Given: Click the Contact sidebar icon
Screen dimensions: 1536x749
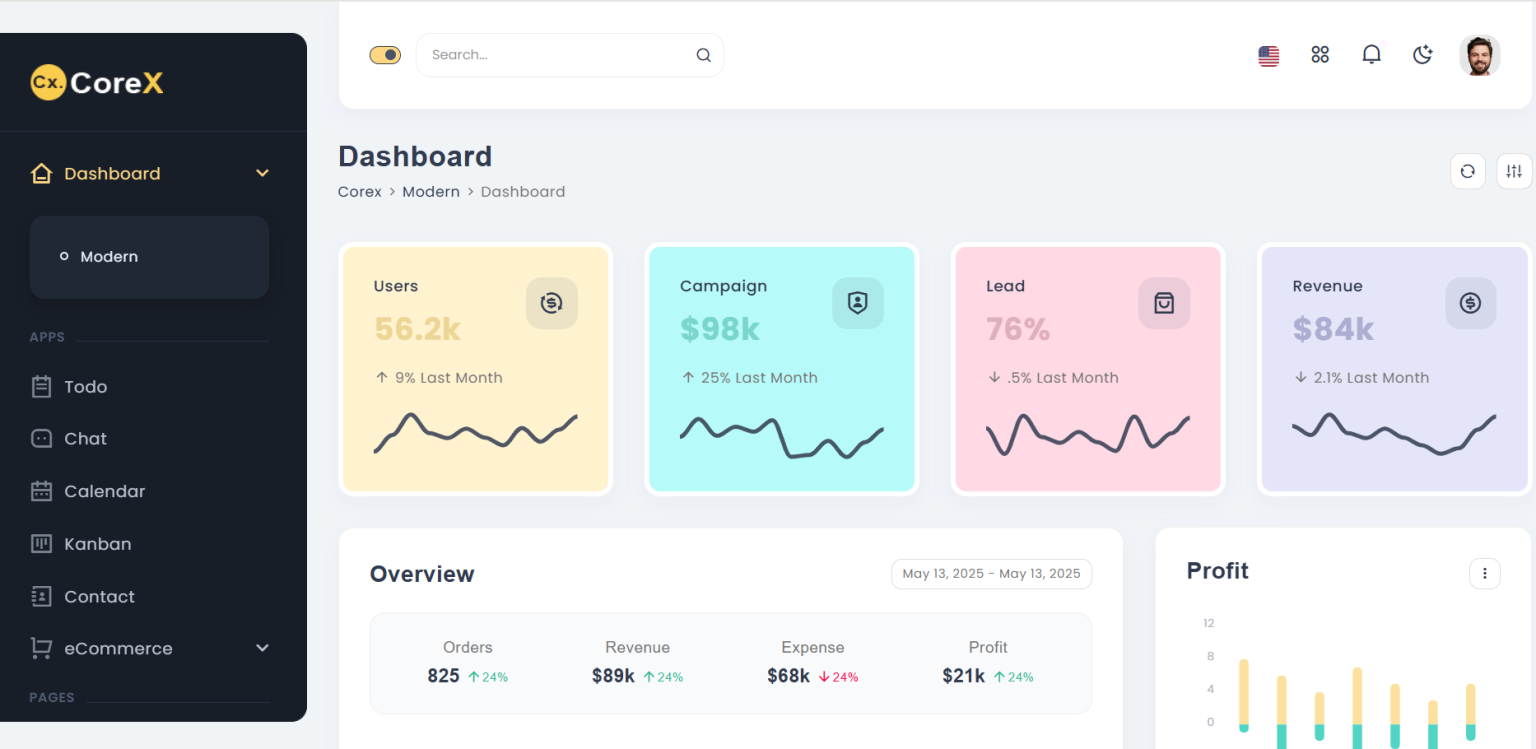Looking at the screenshot, I should coord(41,596).
